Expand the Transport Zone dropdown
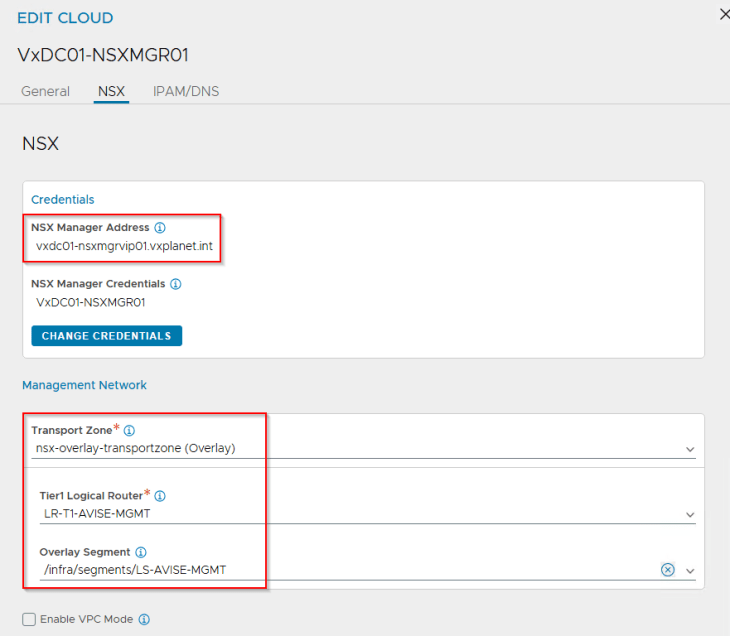Image resolution: width=730 pixels, height=636 pixels. point(690,449)
